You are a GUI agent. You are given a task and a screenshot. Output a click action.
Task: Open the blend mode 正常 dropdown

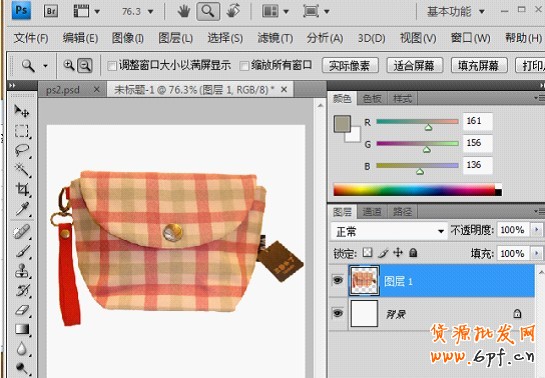[x=389, y=231]
